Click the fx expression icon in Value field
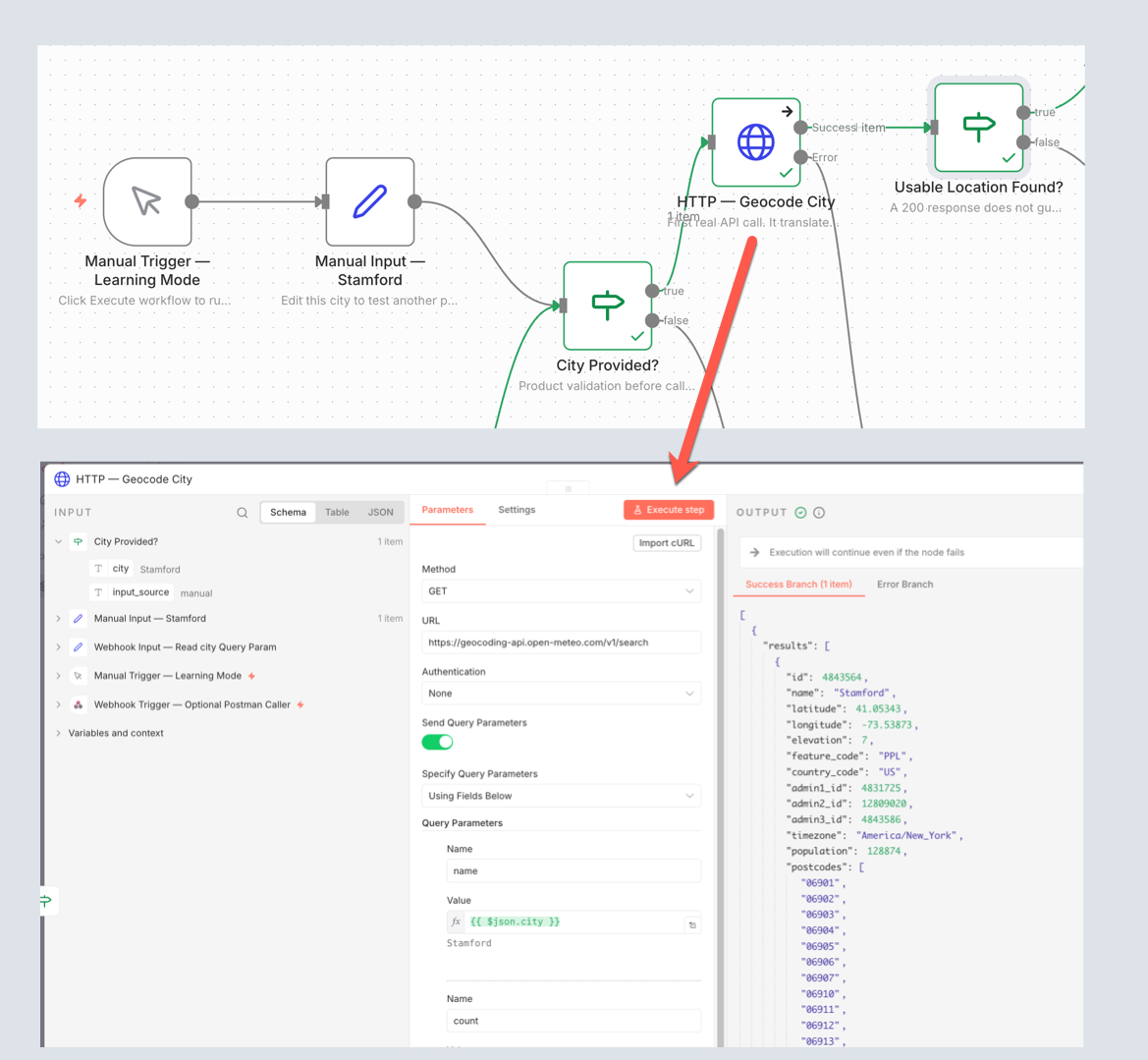Image resolution: width=1148 pixels, height=1060 pixels. click(456, 921)
